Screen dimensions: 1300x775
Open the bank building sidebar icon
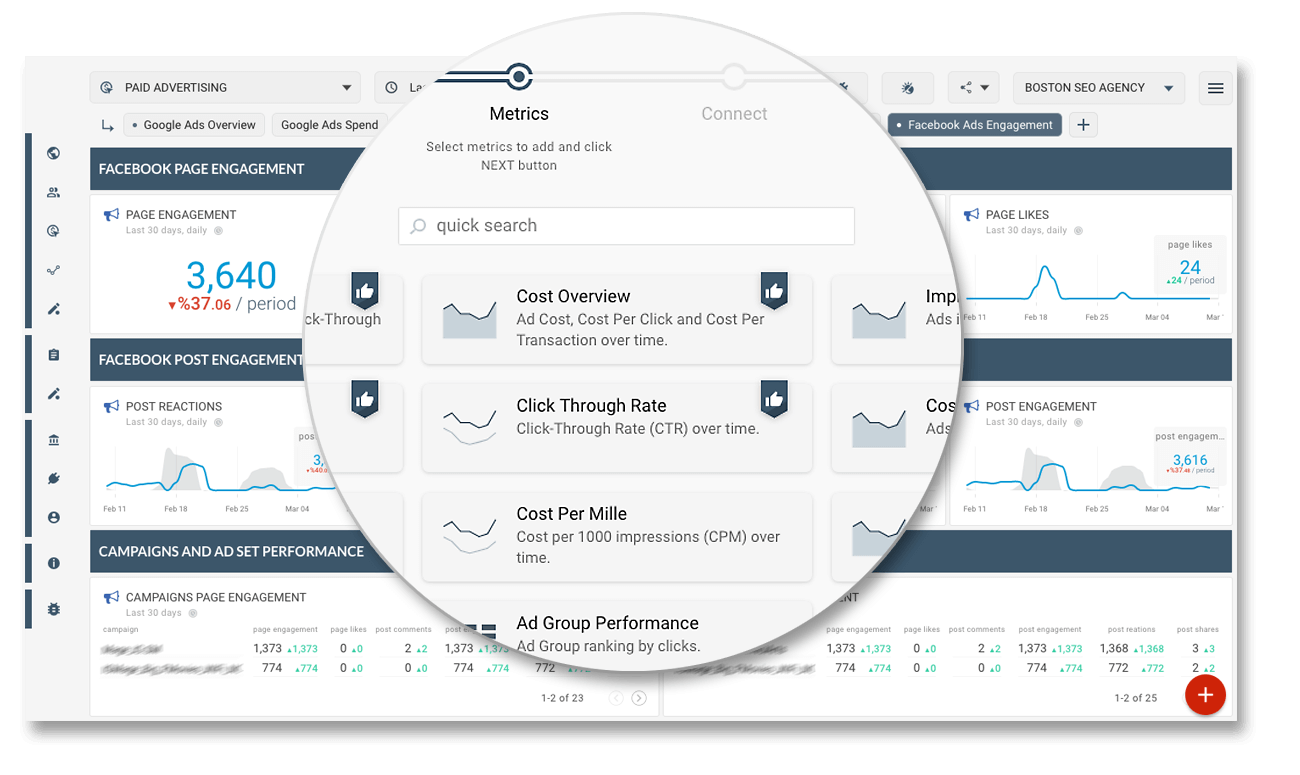[54, 440]
